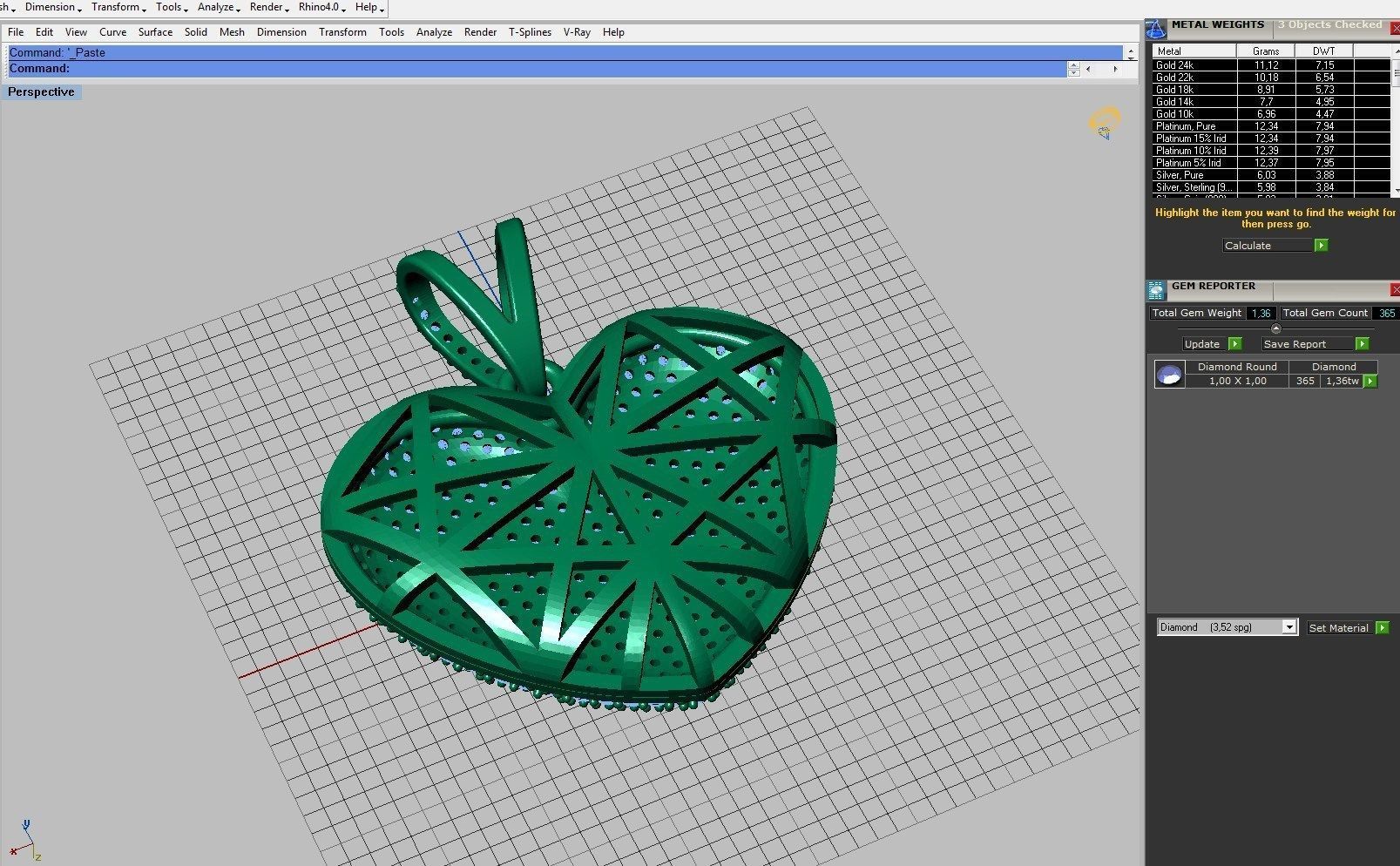
Task: Select the Platinum 10% Irid row
Action: (1272, 151)
